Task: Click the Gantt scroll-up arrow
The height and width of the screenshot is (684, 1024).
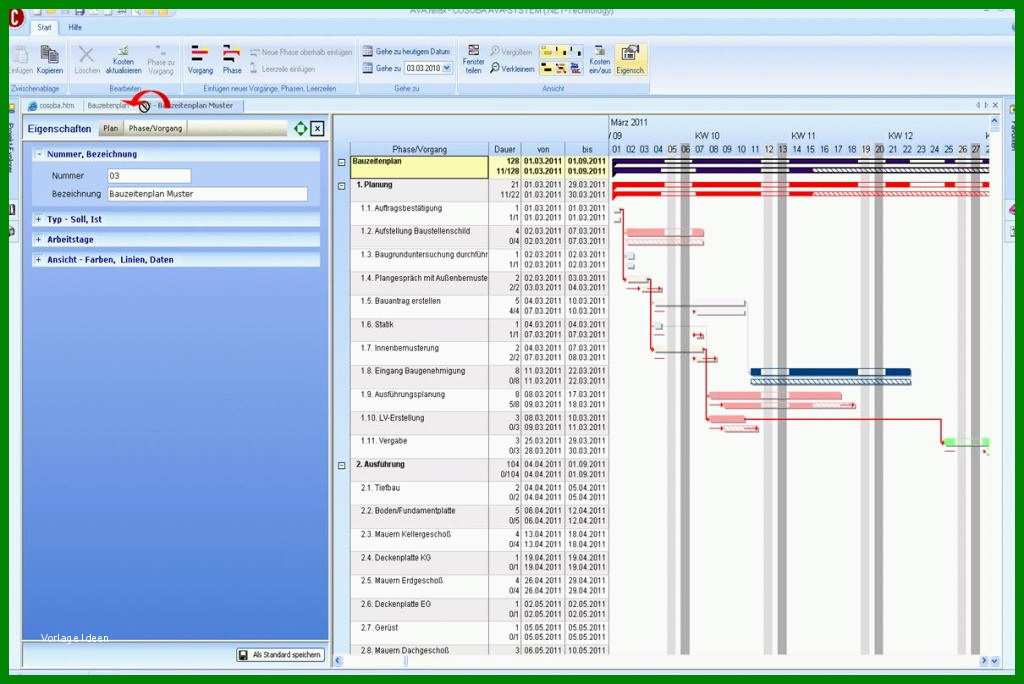Action: (x=994, y=122)
